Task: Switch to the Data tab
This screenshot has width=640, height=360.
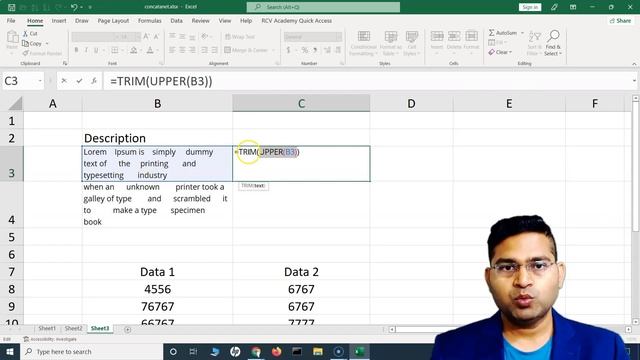Action: (176, 20)
